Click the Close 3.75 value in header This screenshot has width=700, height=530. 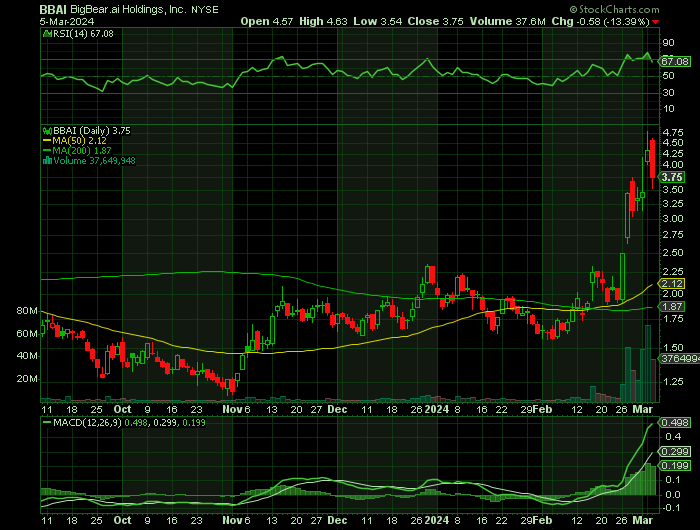435,21
